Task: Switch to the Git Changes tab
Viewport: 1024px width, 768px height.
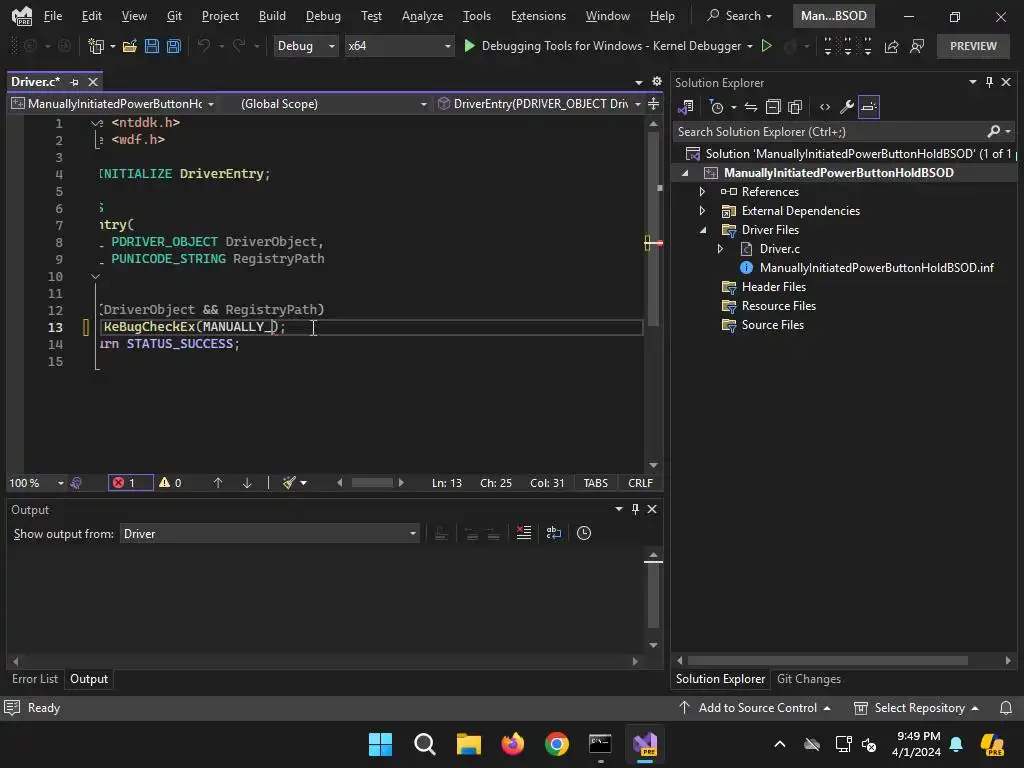Action: pyautogui.click(x=808, y=679)
